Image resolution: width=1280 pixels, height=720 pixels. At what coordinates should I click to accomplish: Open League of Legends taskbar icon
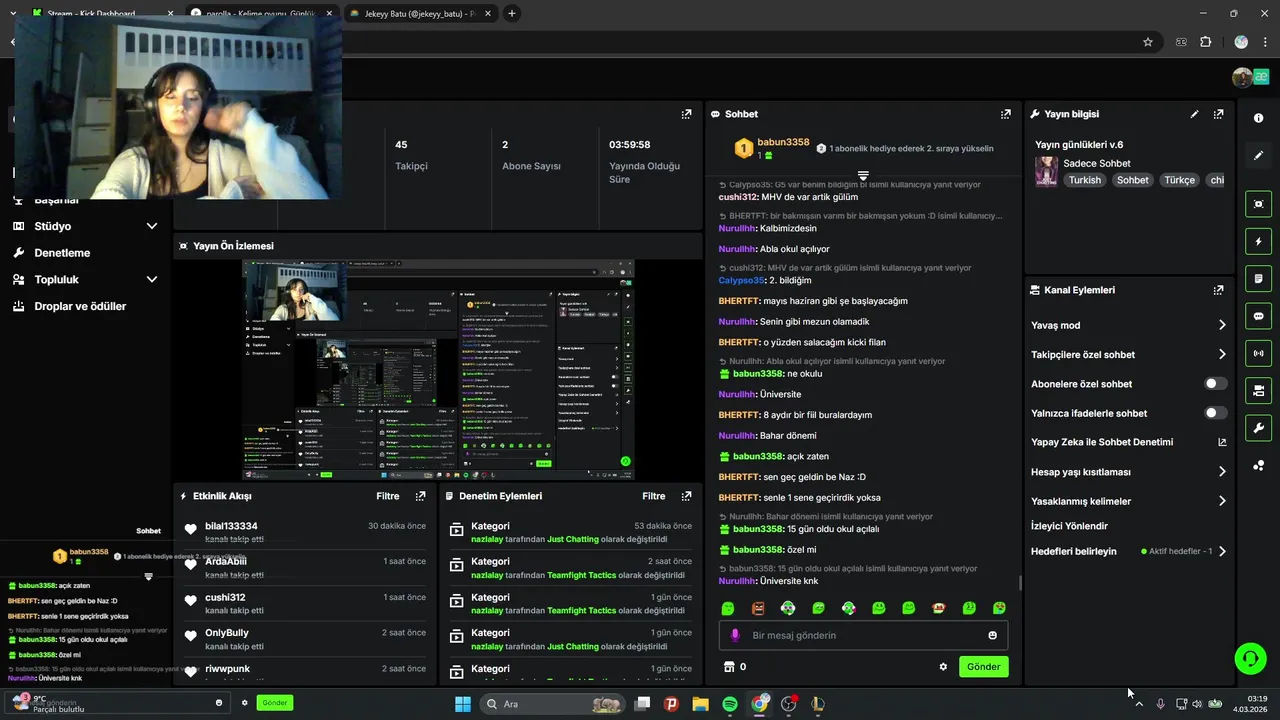818,704
